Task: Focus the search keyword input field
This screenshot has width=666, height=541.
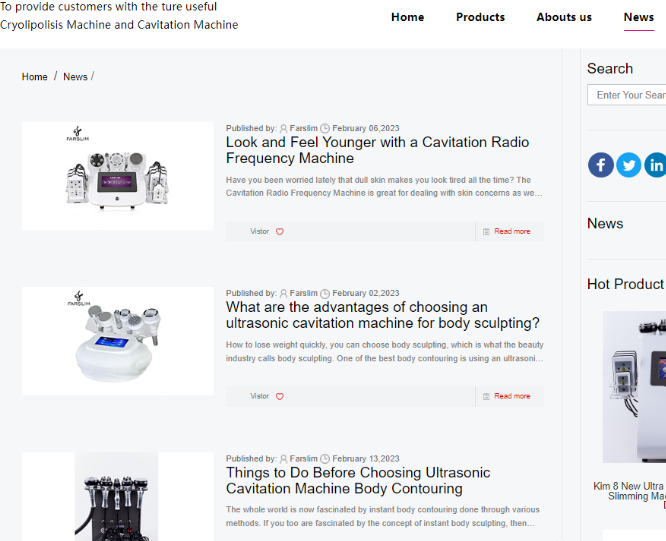Action: [628, 95]
